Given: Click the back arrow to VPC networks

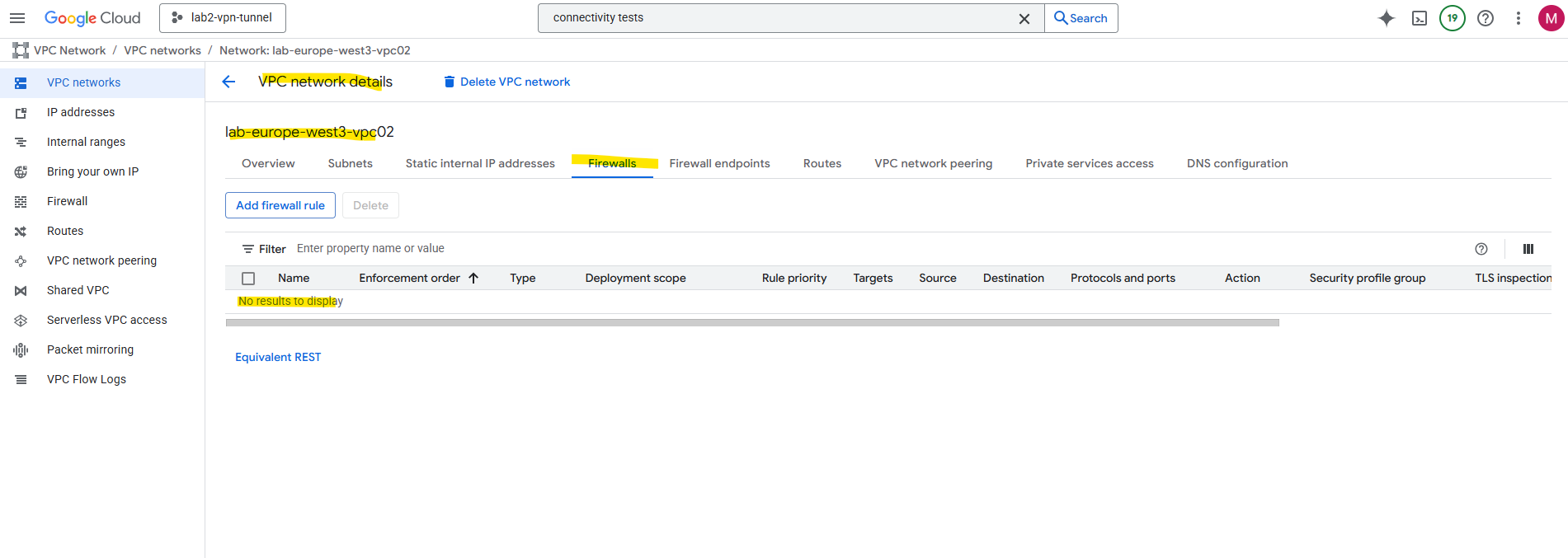Looking at the screenshot, I should pos(229,82).
